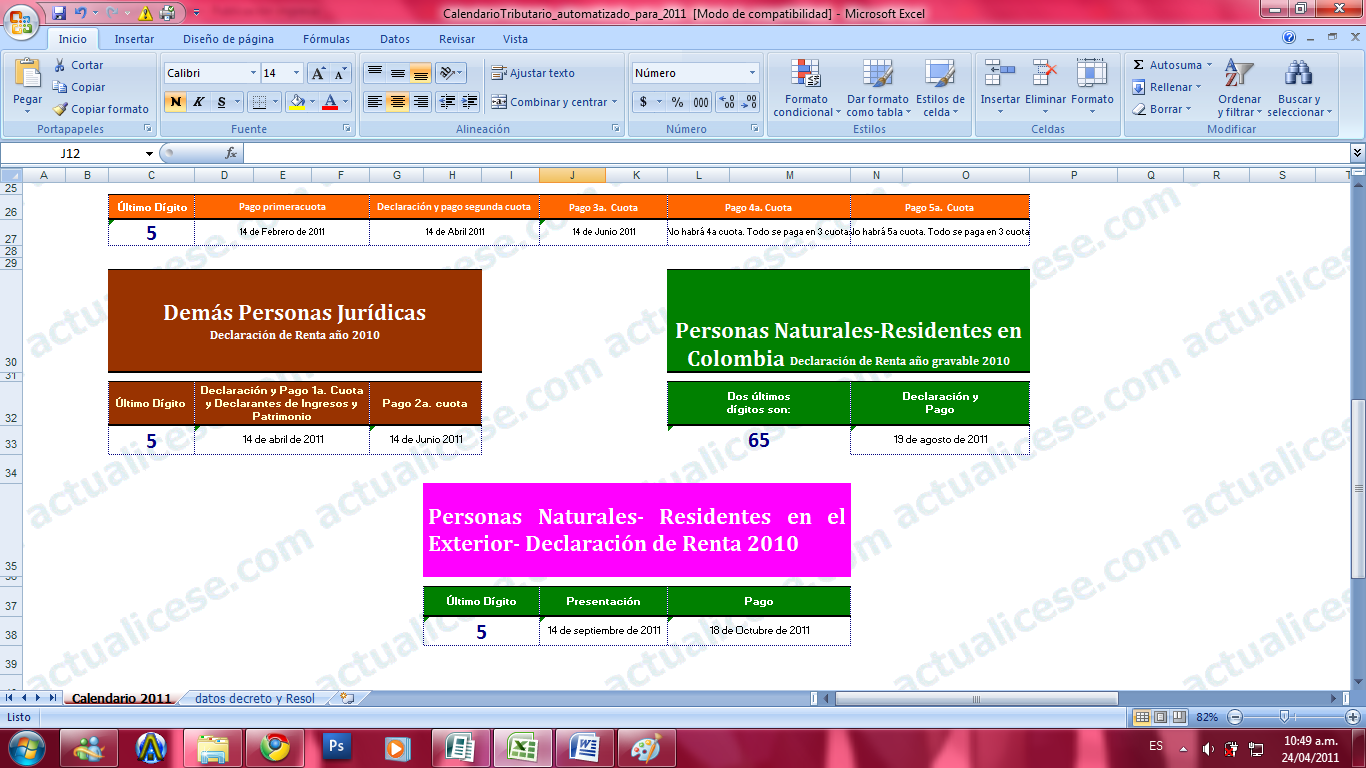Click the Buscar y seleccionar binoculars icon
This screenshot has width=1366, height=768.
tap(1297, 73)
